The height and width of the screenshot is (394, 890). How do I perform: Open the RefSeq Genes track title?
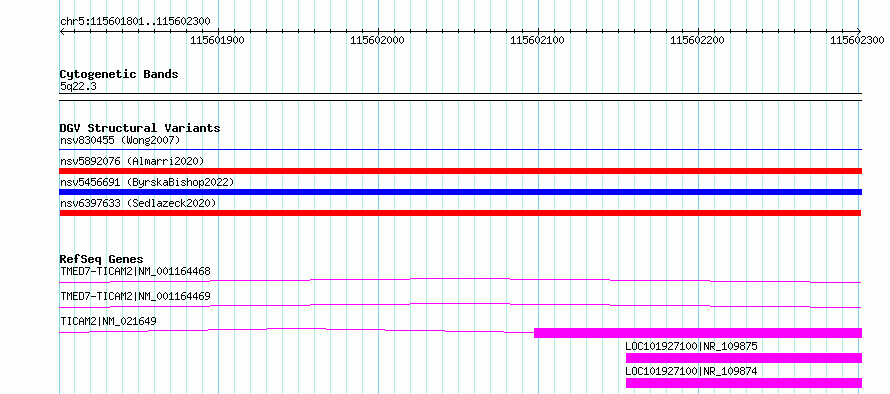tap(102, 259)
